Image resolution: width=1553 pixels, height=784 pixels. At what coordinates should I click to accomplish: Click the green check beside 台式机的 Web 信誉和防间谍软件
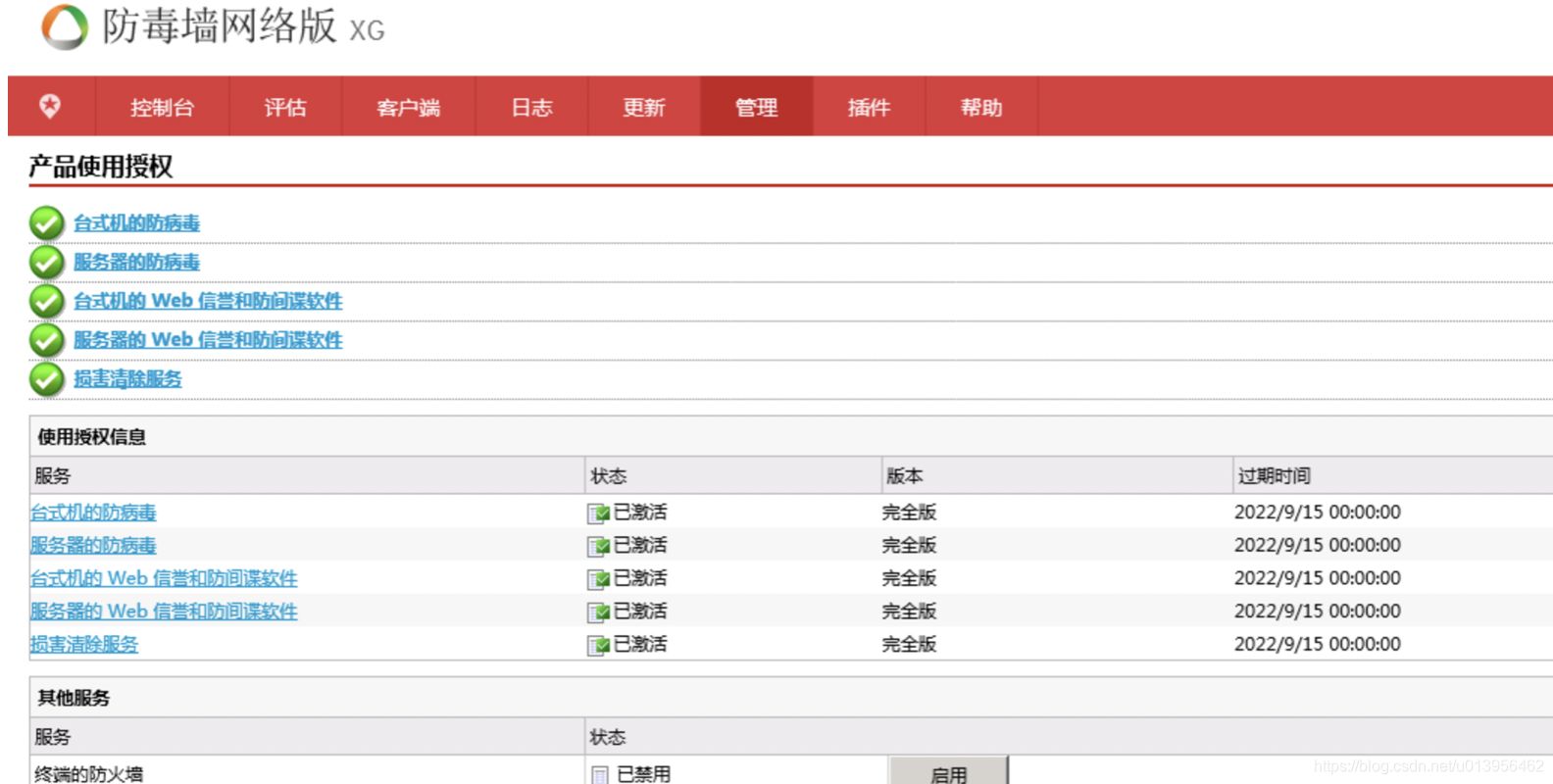[46, 301]
